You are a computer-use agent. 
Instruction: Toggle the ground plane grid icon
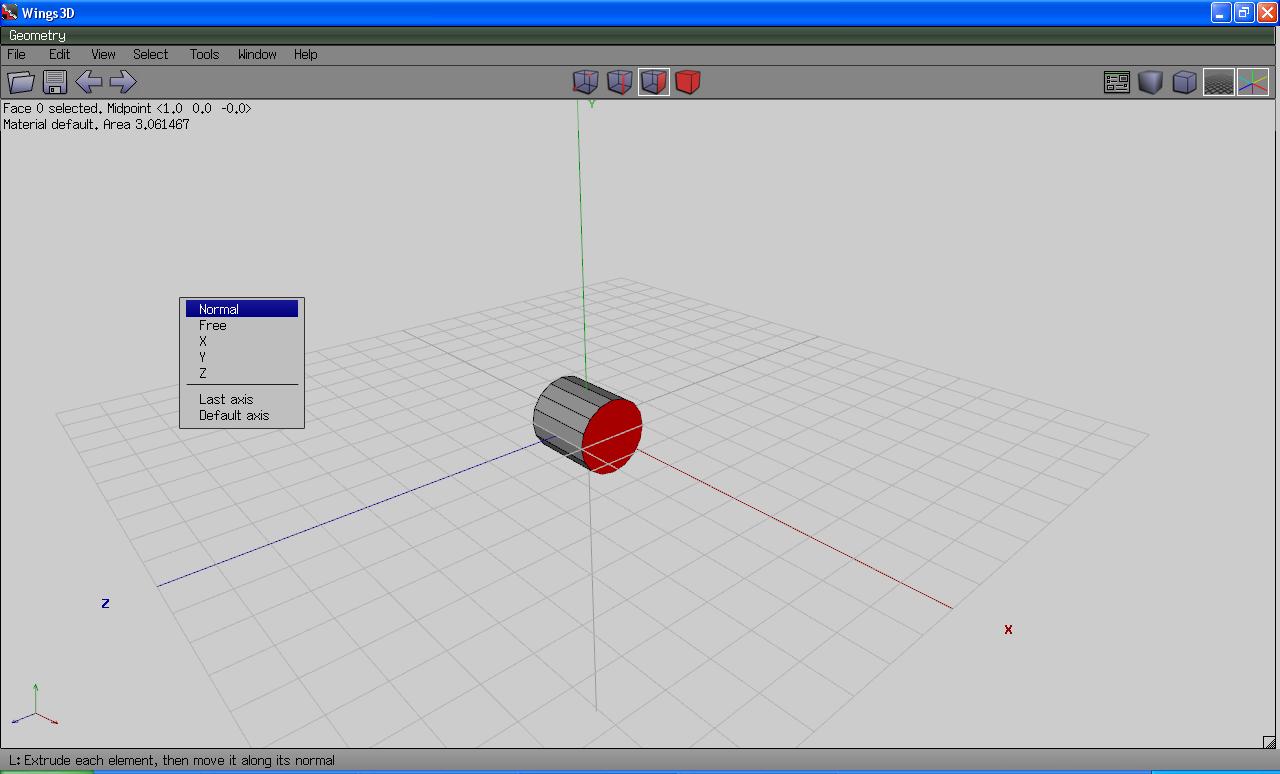(1219, 82)
